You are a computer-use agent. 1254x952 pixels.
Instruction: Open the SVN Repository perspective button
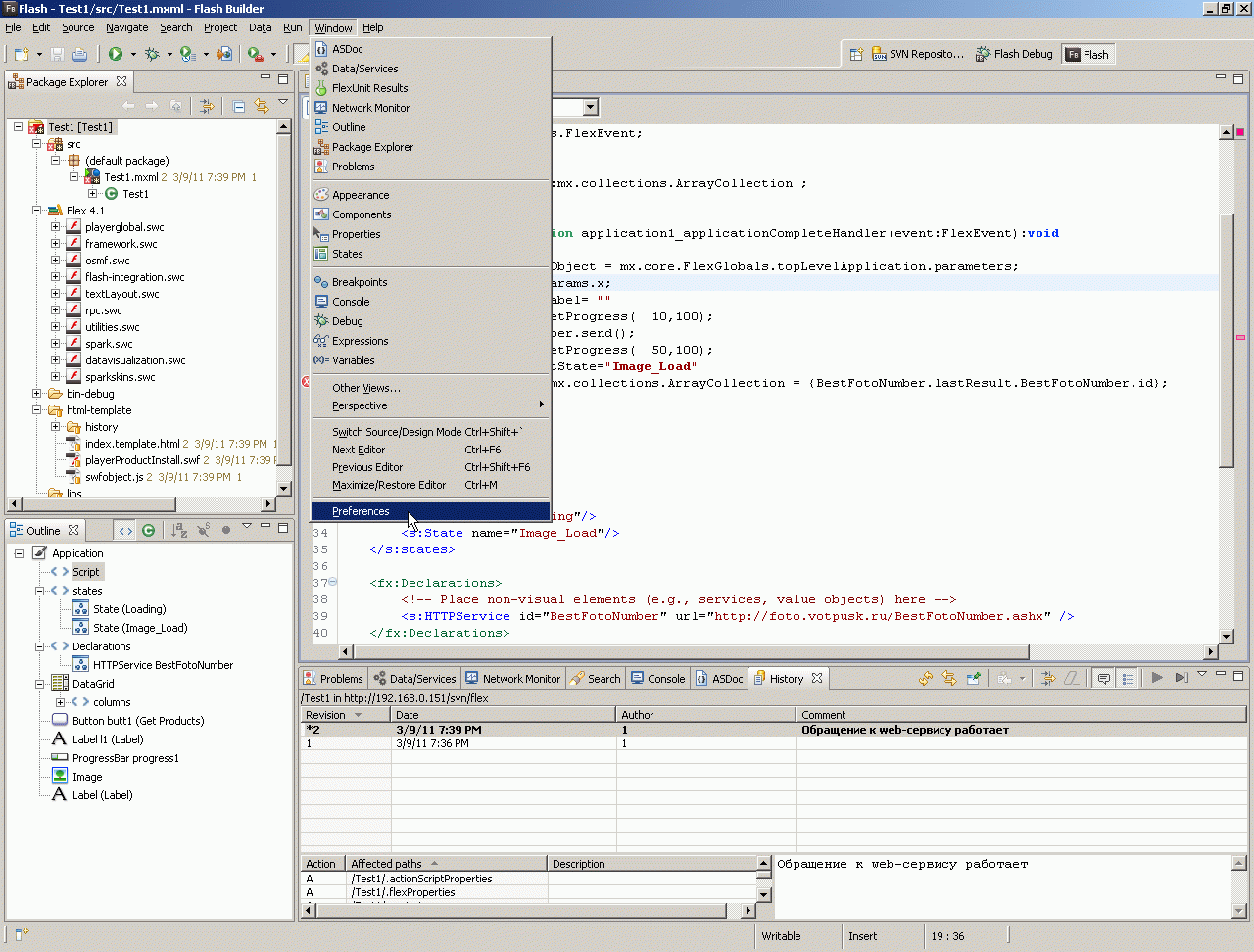click(918, 55)
